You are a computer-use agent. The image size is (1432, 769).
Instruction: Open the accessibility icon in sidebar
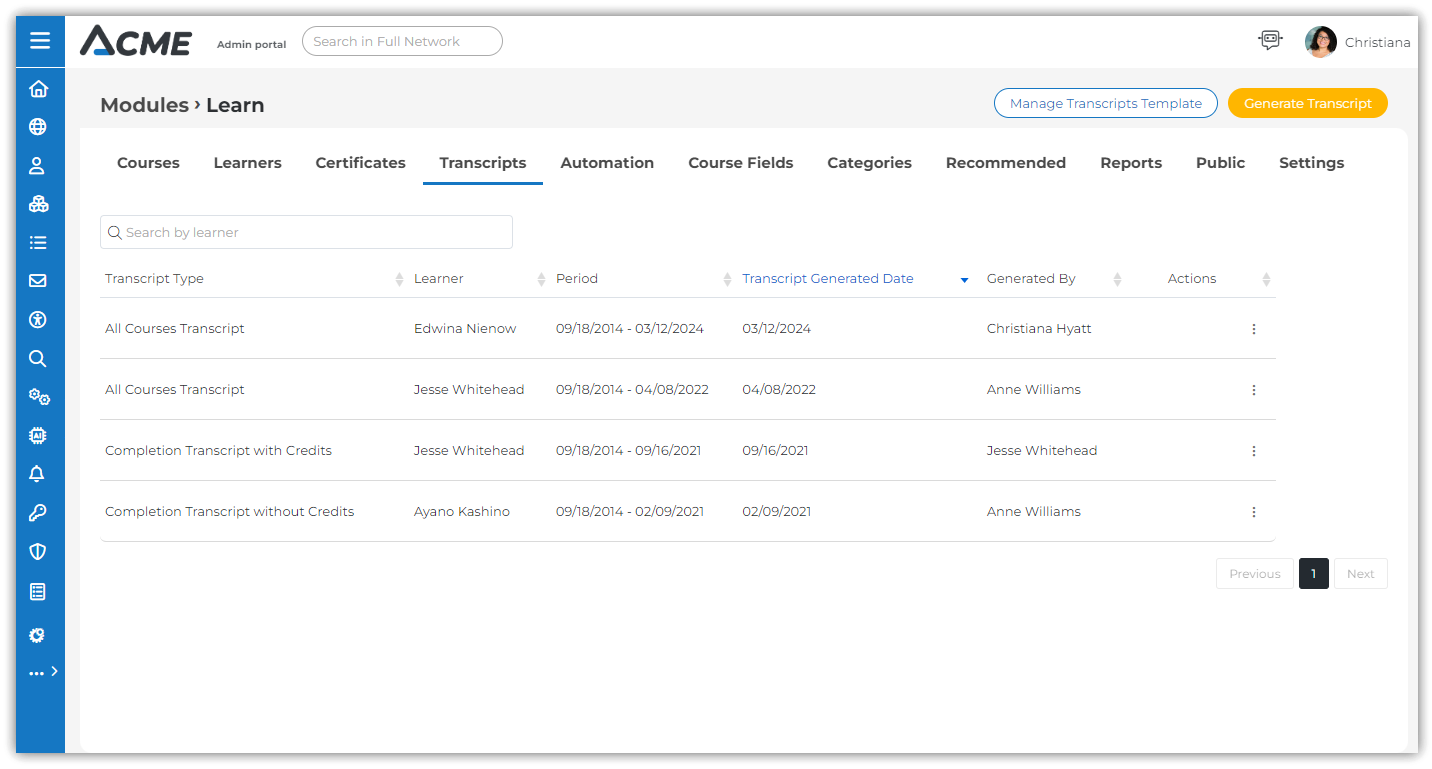click(x=38, y=320)
